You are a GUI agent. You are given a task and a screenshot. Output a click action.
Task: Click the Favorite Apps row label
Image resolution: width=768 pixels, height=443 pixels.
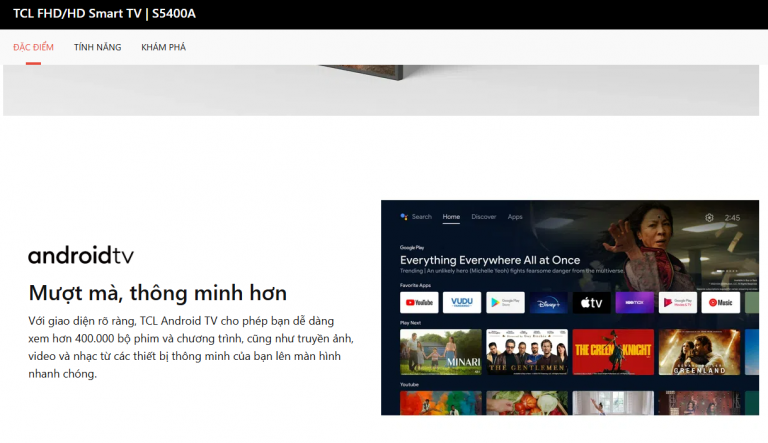(415, 285)
